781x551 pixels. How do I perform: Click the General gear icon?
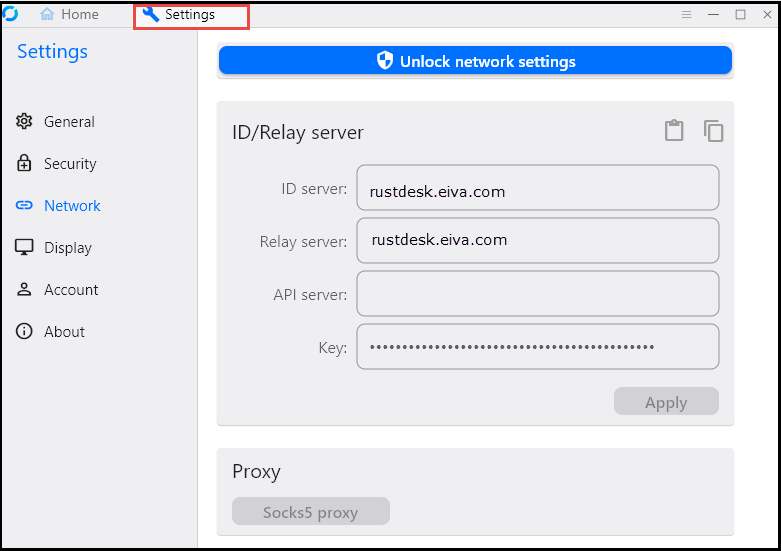click(x=24, y=121)
